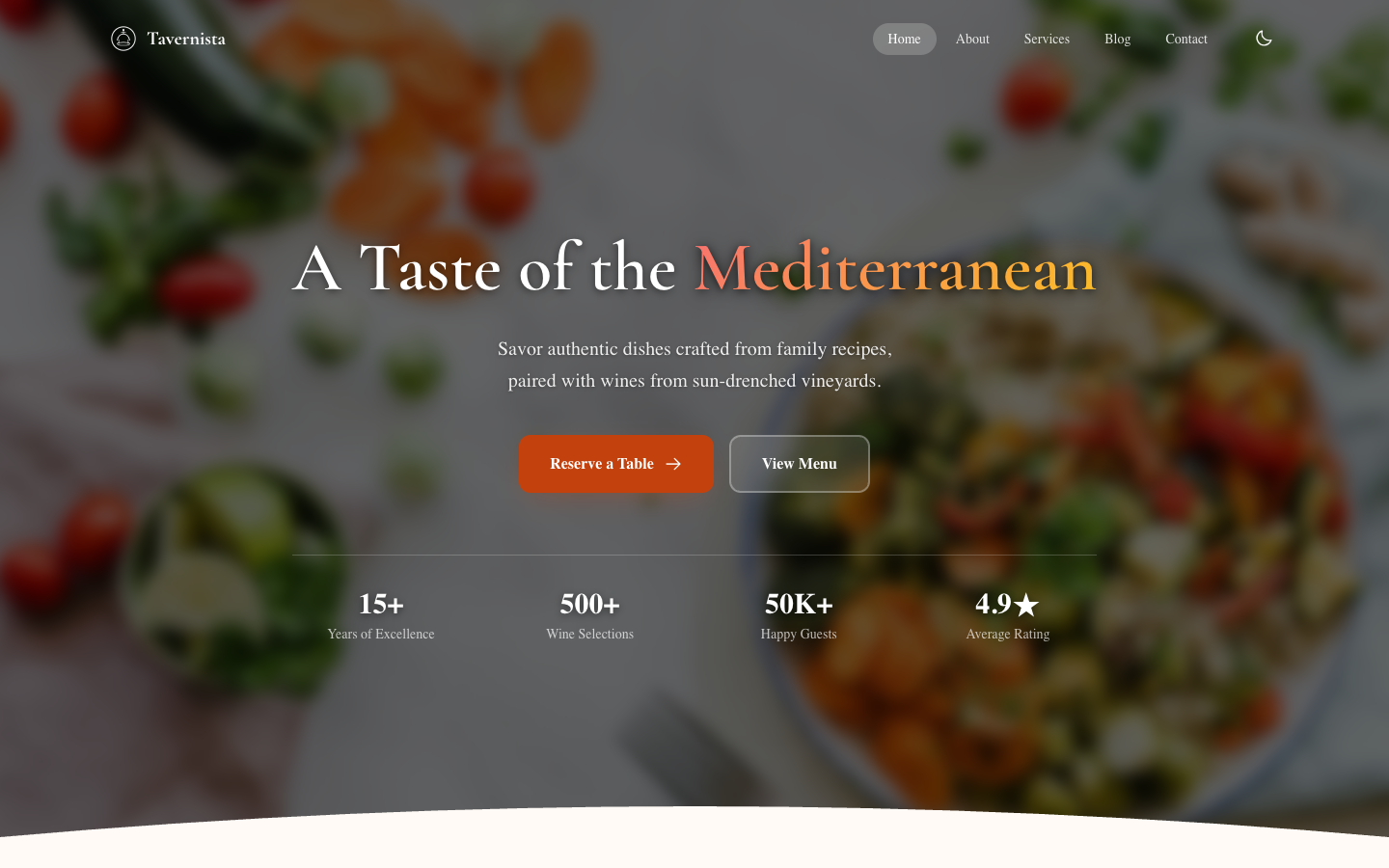Click the Happy Guests label text

point(799,634)
